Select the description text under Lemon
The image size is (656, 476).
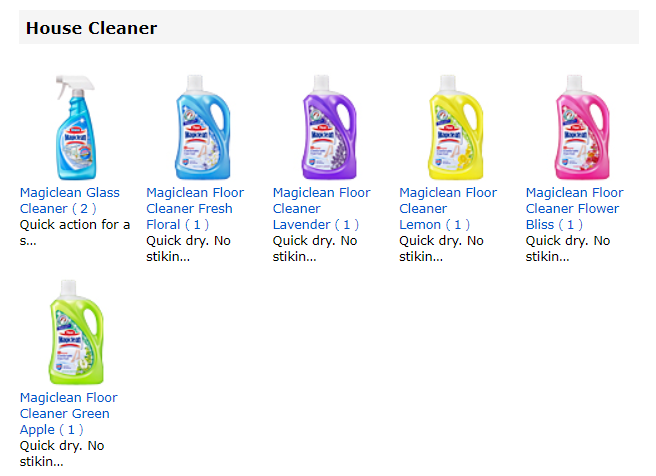pos(441,248)
